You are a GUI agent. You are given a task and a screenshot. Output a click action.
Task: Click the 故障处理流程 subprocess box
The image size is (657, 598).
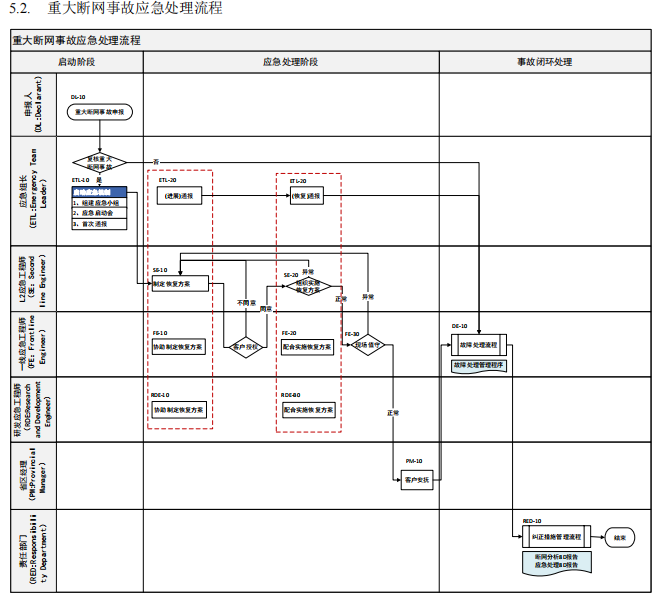(x=478, y=345)
